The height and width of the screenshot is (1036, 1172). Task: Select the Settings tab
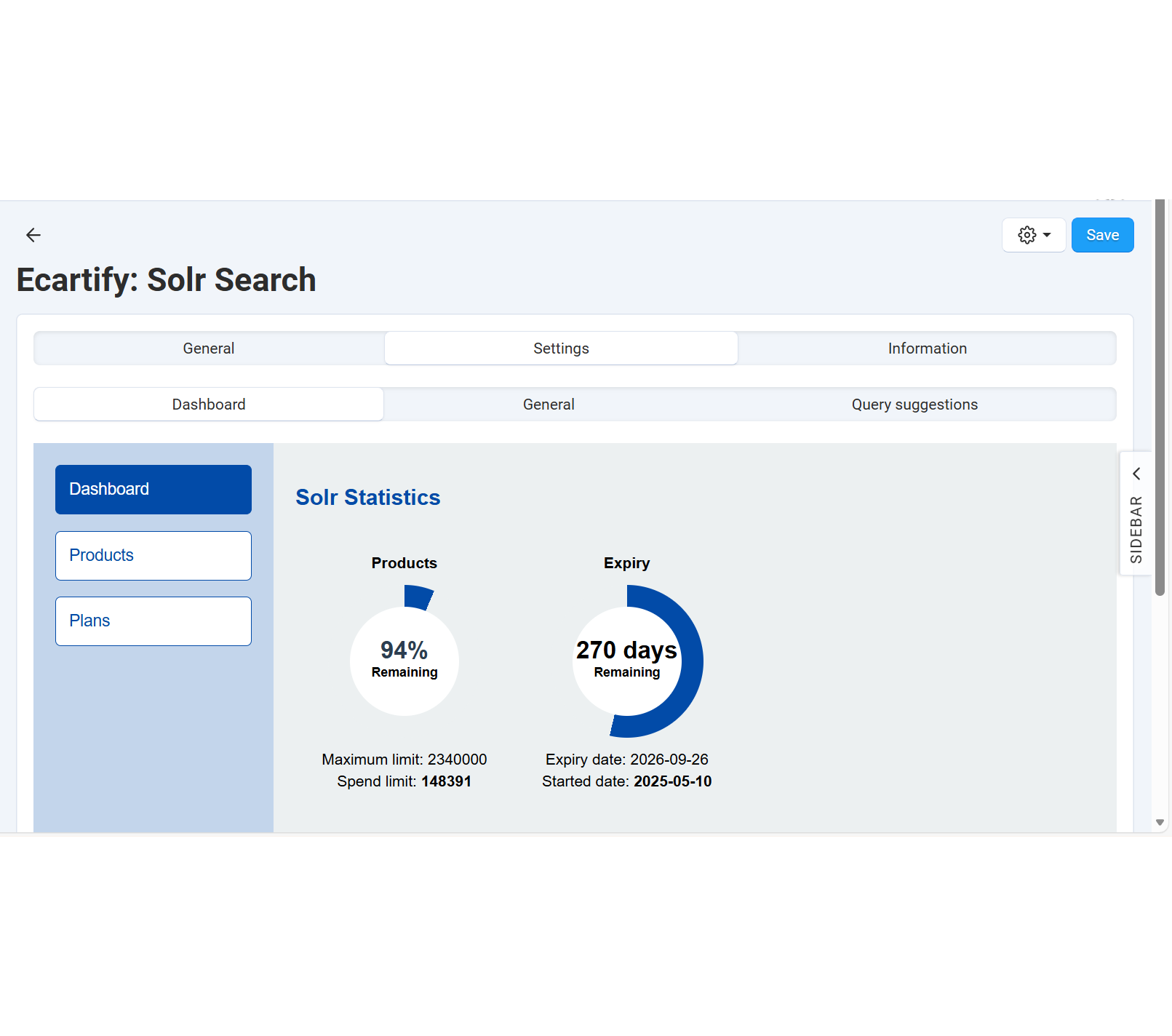[561, 348]
